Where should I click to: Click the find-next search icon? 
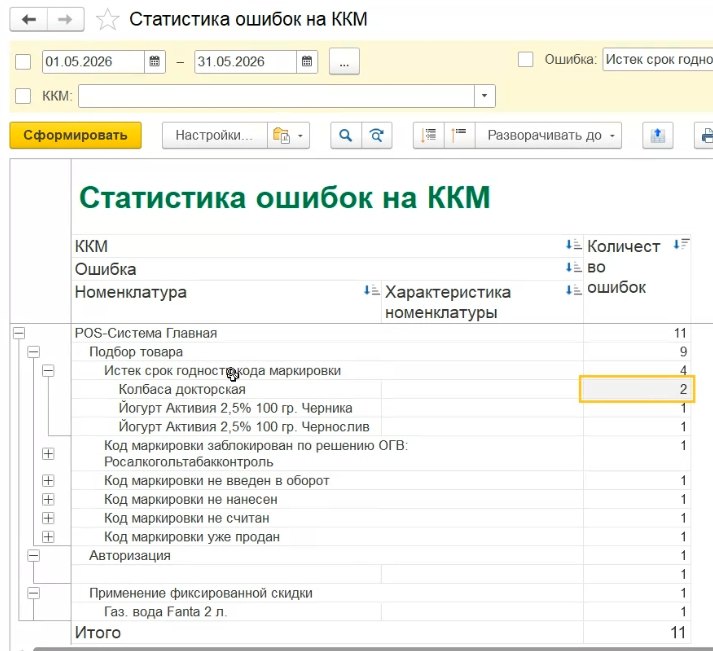(377, 135)
